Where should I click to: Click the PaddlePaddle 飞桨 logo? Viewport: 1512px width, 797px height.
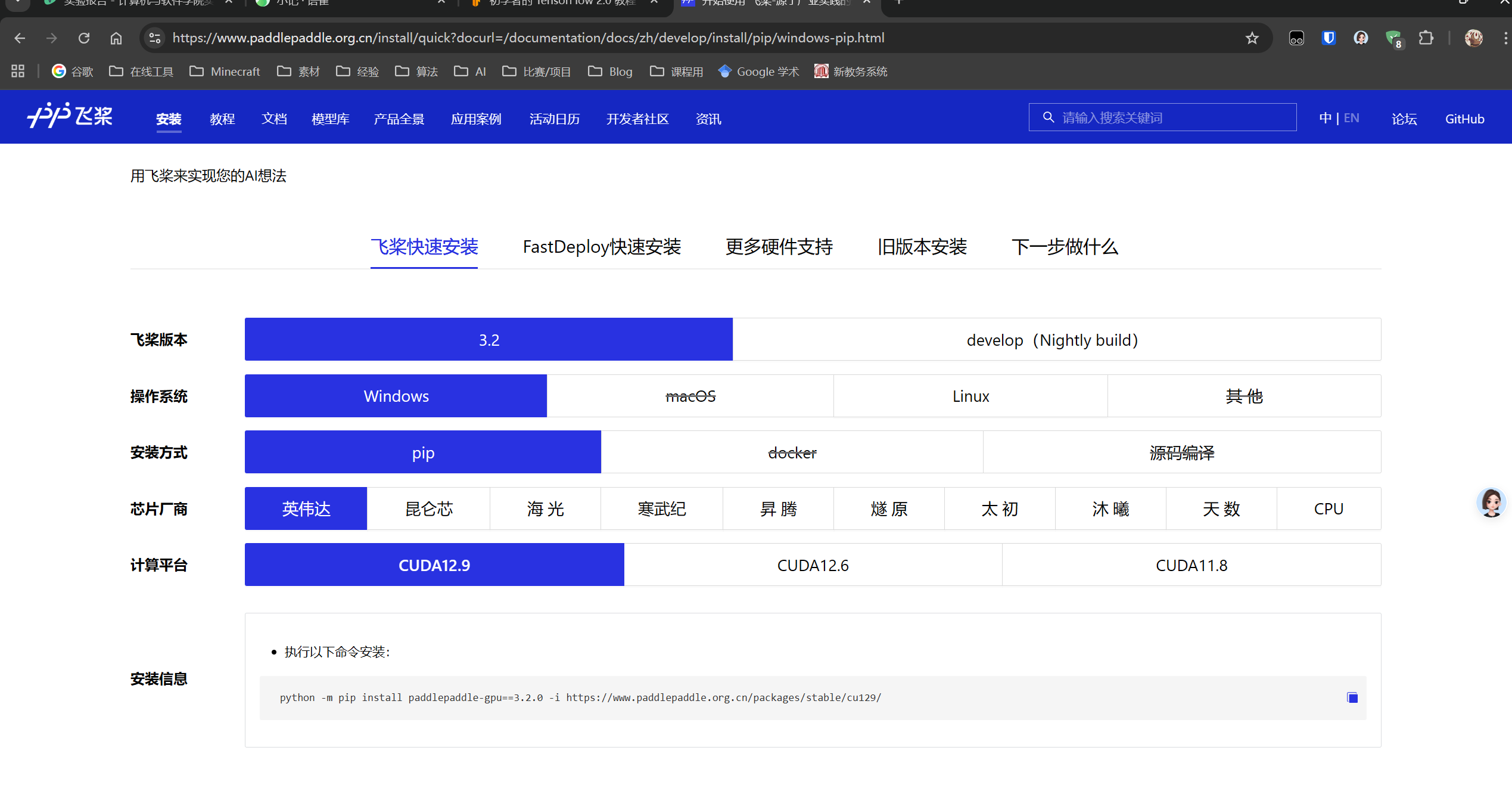click(x=69, y=117)
